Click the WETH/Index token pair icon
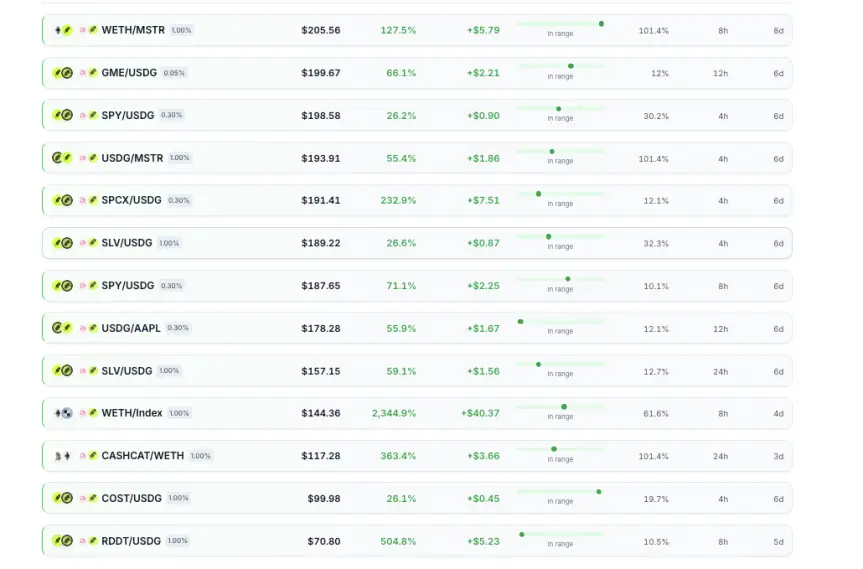 click(x=63, y=413)
